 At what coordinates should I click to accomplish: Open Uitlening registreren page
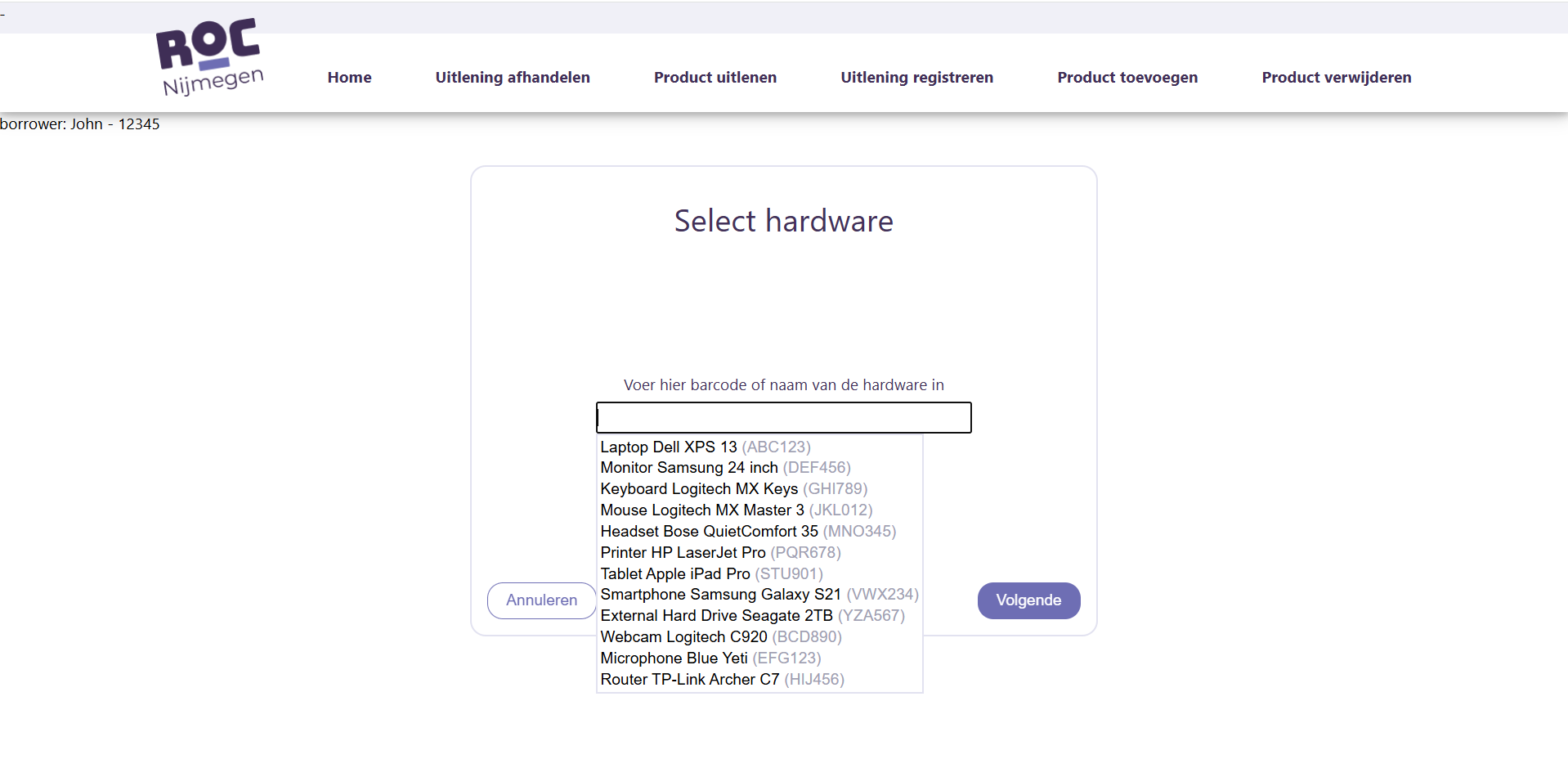coord(917,78)
